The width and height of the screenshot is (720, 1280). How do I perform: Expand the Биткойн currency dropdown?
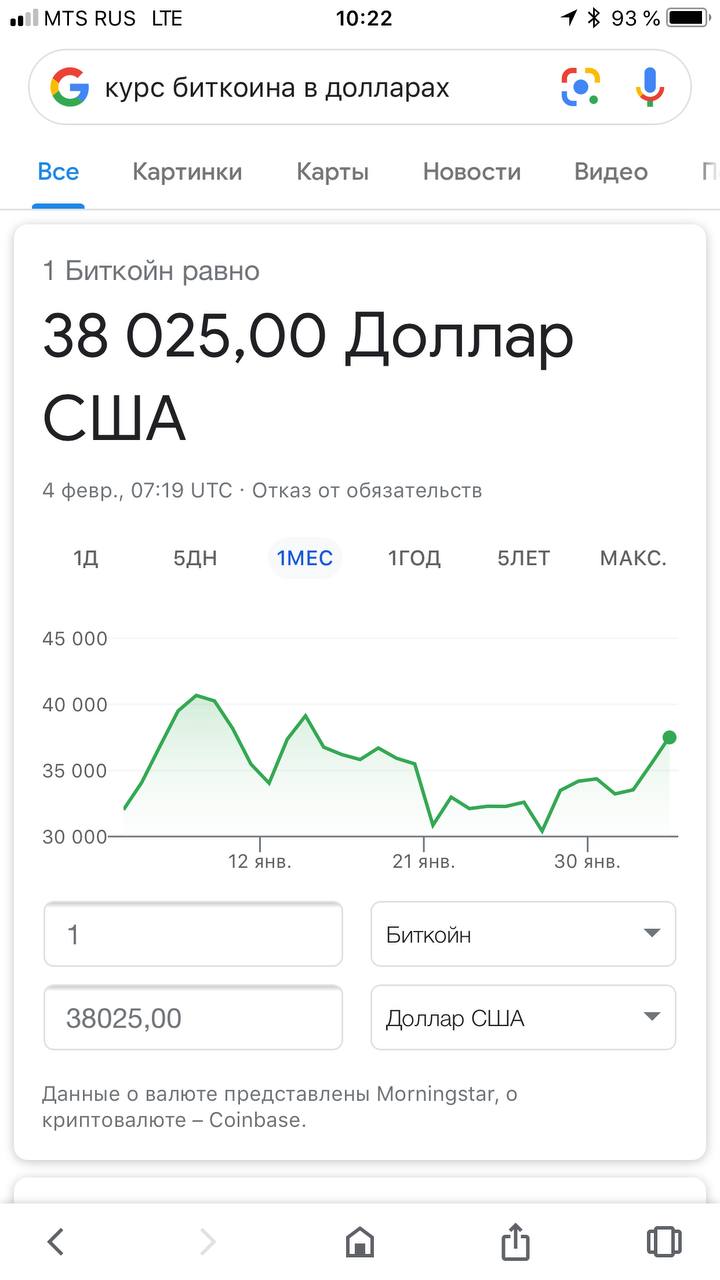tap(523, 934)
